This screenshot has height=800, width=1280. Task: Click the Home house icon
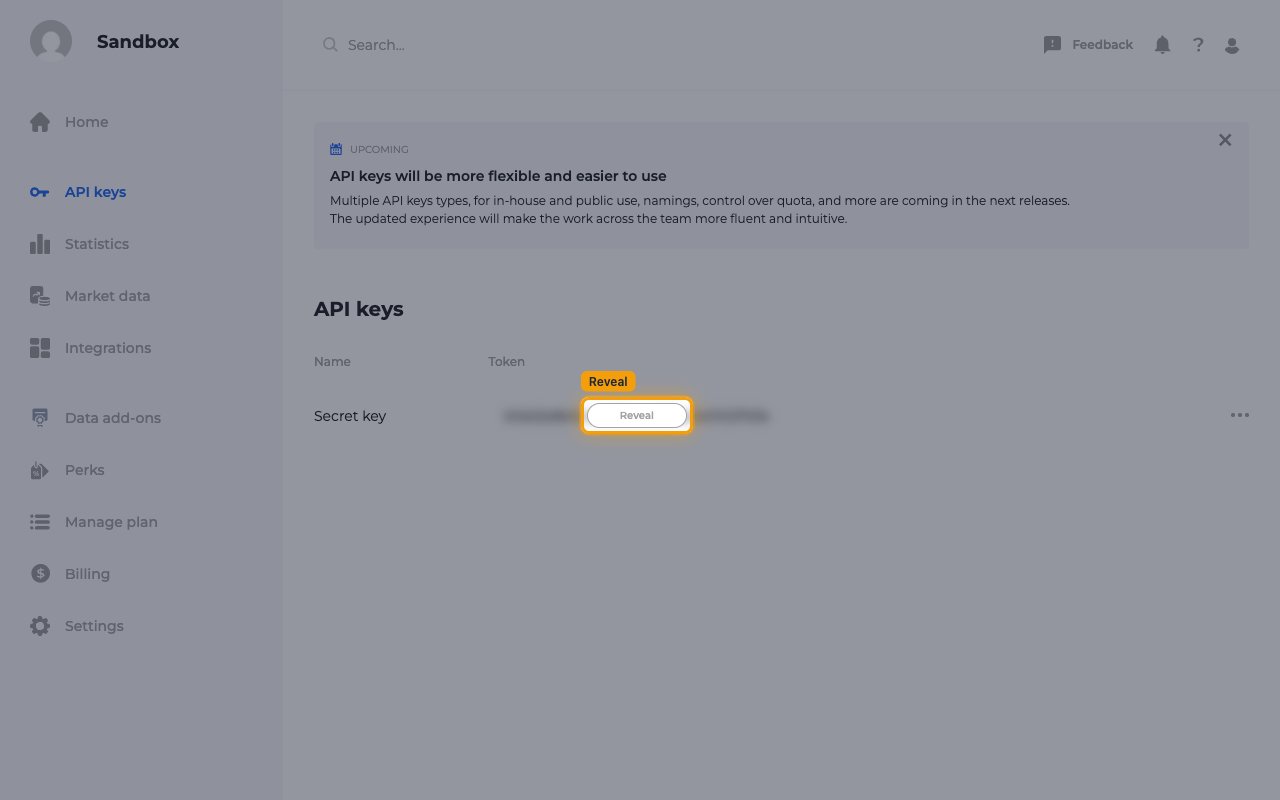40,122
